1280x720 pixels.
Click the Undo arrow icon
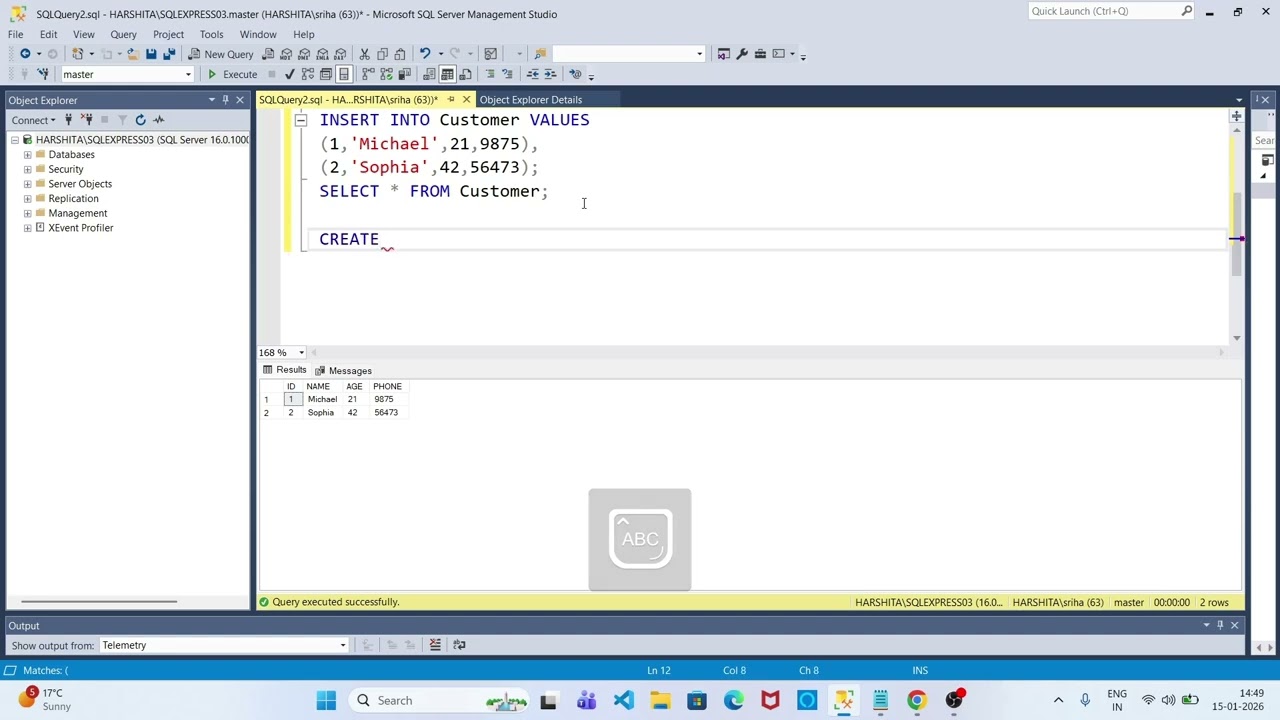click(x=425, y=54)
